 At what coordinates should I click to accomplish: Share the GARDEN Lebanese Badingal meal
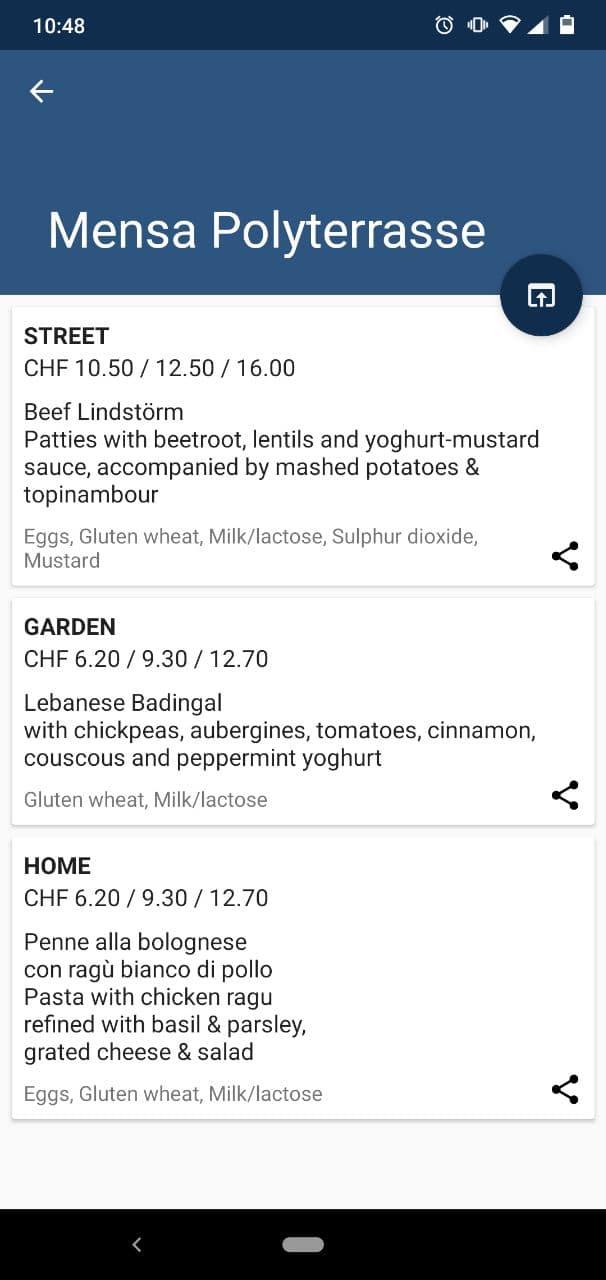[565, 796]
